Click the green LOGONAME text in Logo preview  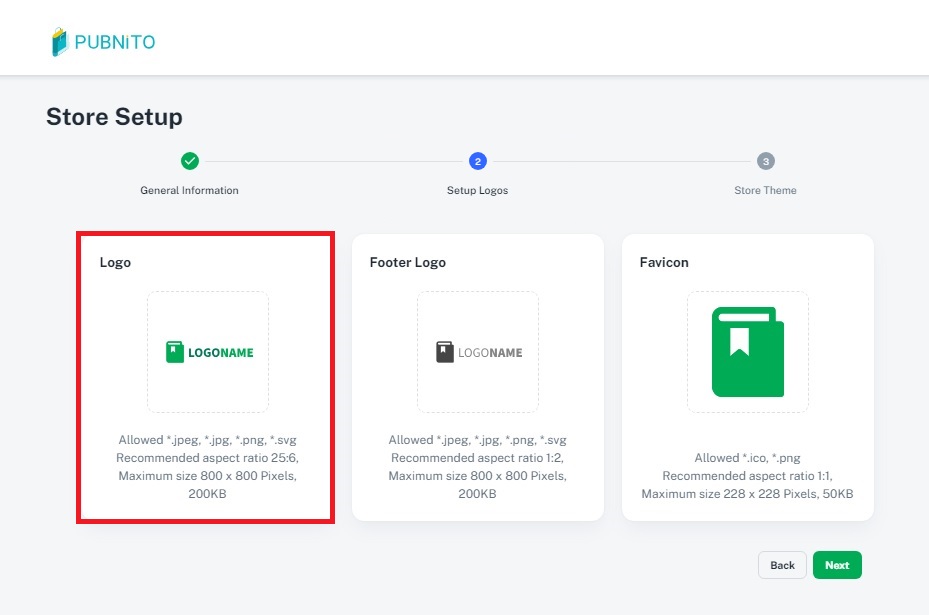[x=221, y=353]
